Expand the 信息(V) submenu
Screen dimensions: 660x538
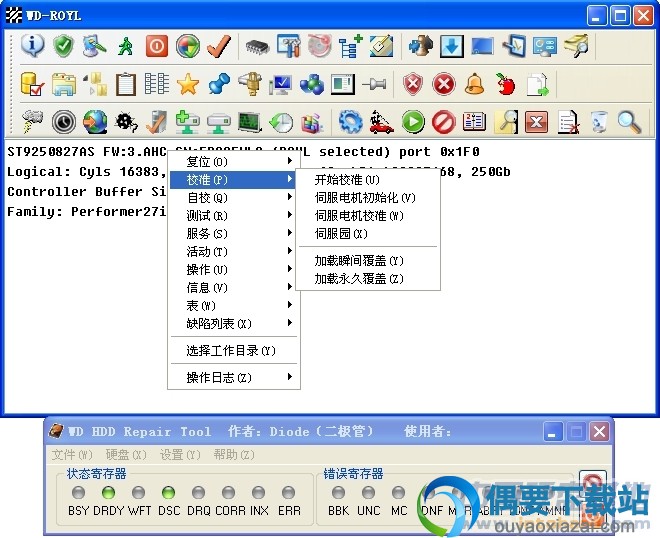tap(234, 288)
